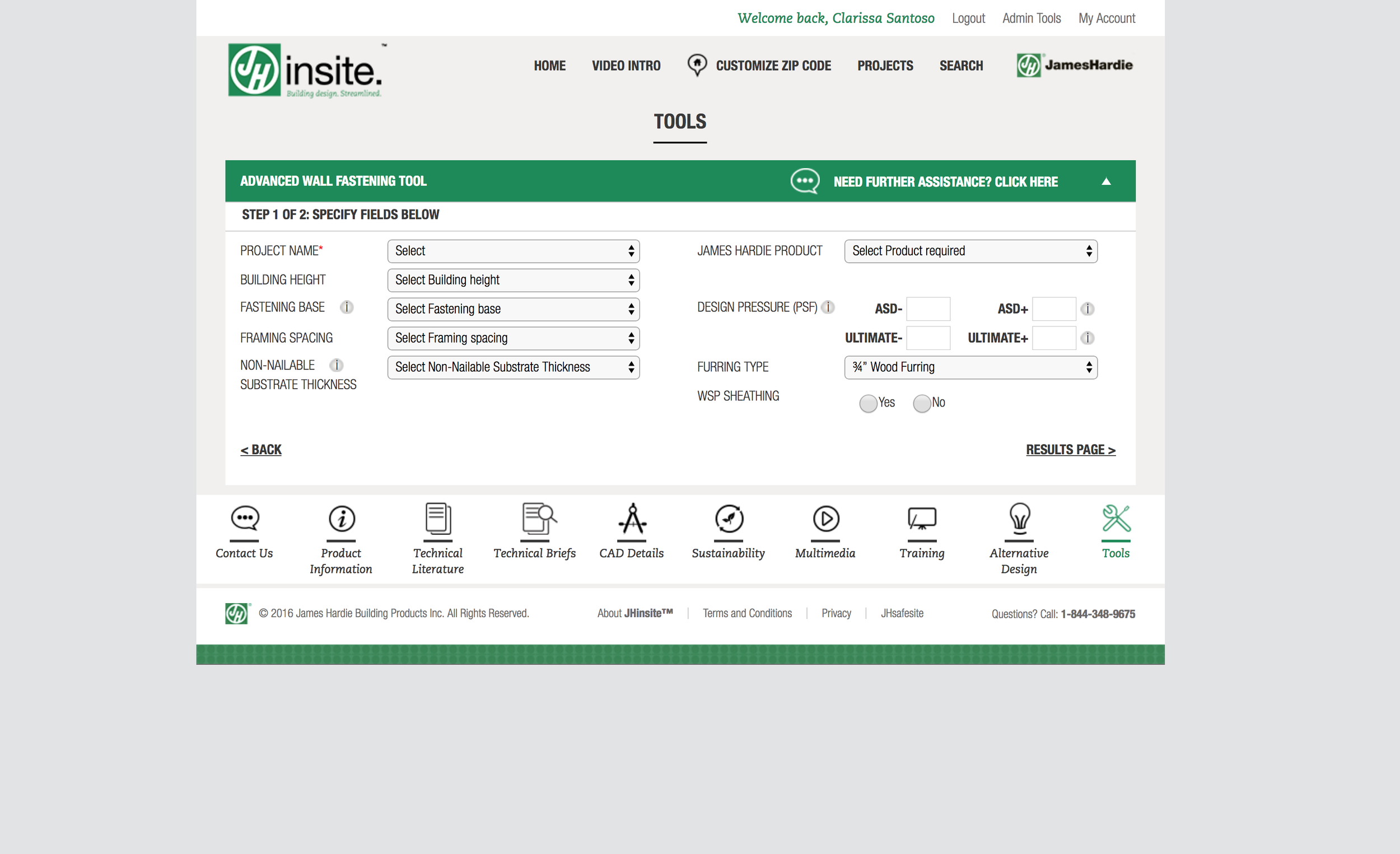The image size is (1400, 854).
Task: Open the Furring Type dropdown
Action: [x=970, y=367]
